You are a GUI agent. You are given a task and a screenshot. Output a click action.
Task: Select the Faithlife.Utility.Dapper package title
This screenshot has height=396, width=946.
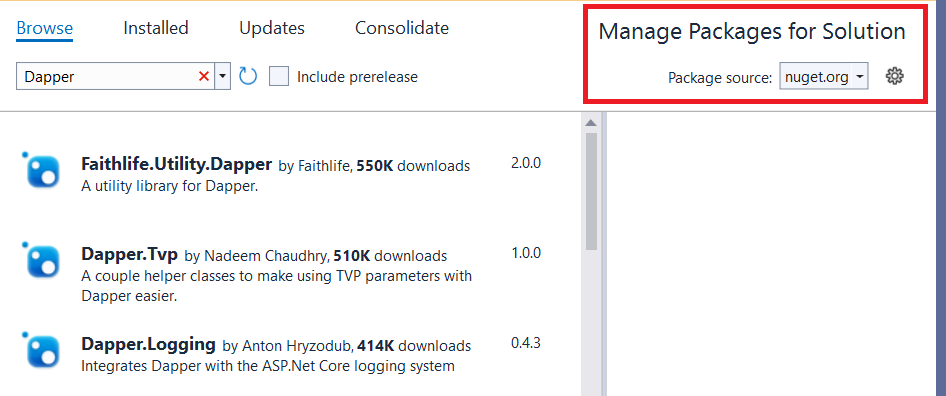(176, 164)
